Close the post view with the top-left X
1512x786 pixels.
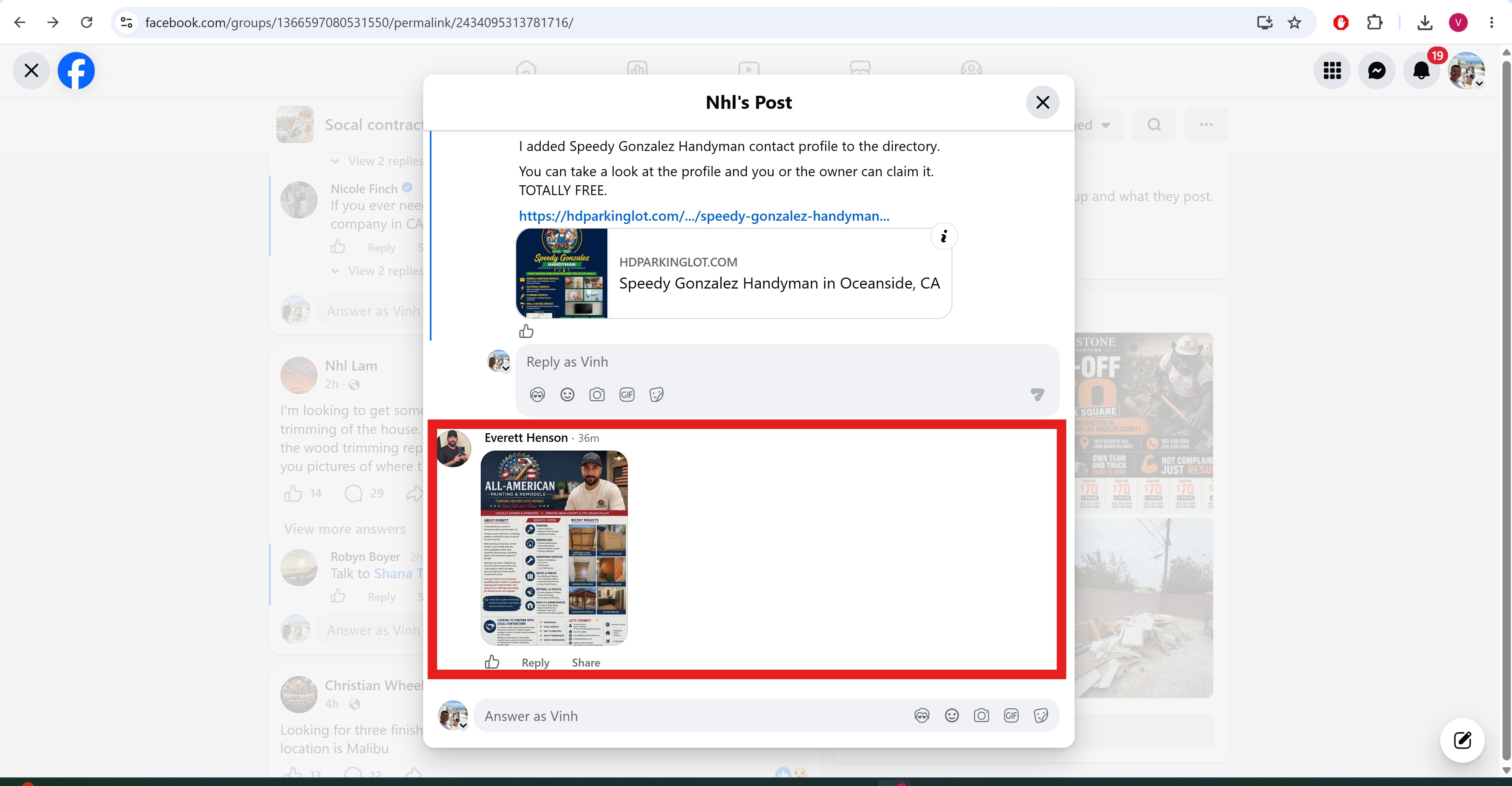tap(32, 71)
